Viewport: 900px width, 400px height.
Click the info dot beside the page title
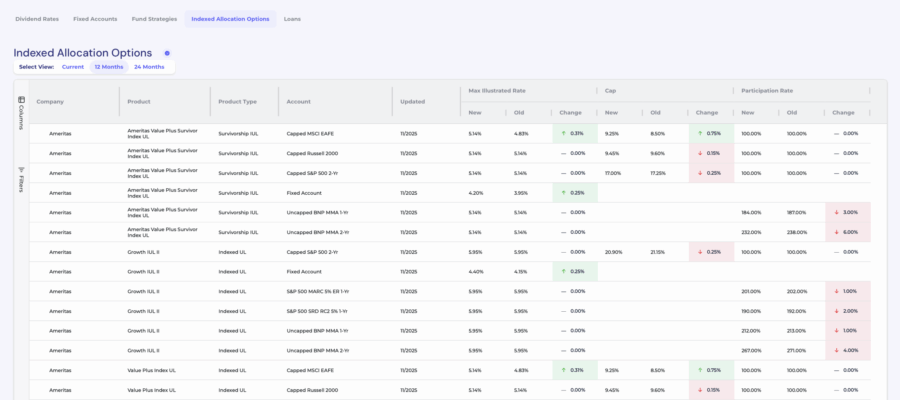point(167,53)
